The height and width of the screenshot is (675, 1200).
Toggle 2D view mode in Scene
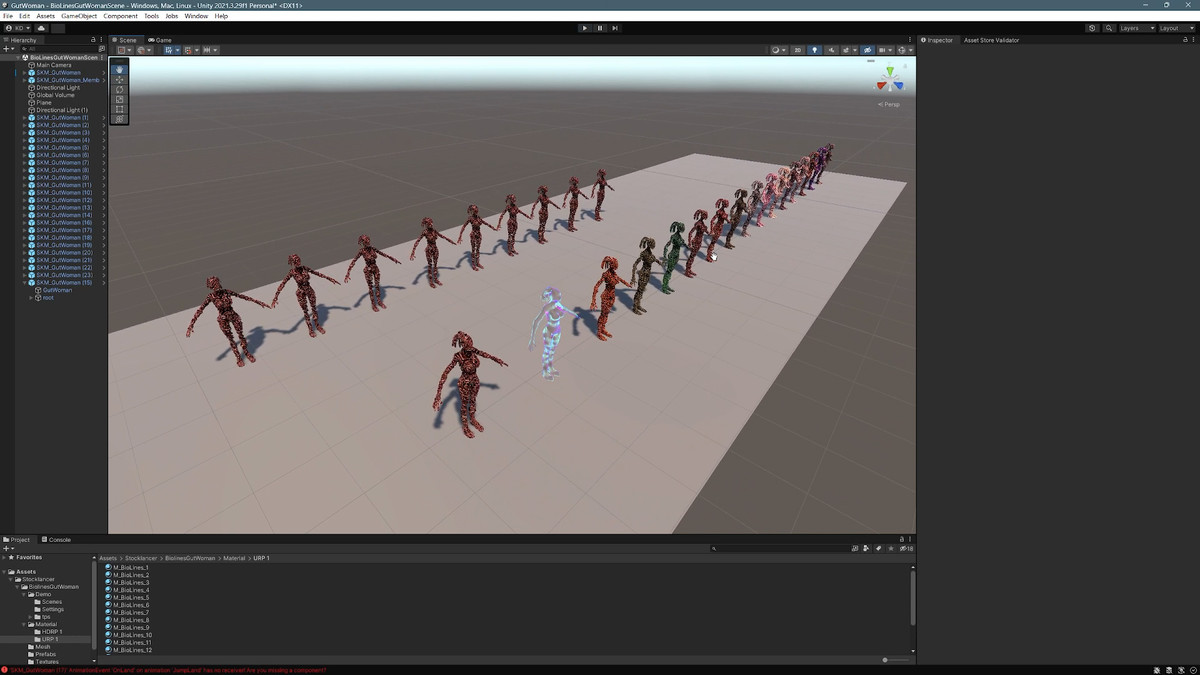[797, 50]
